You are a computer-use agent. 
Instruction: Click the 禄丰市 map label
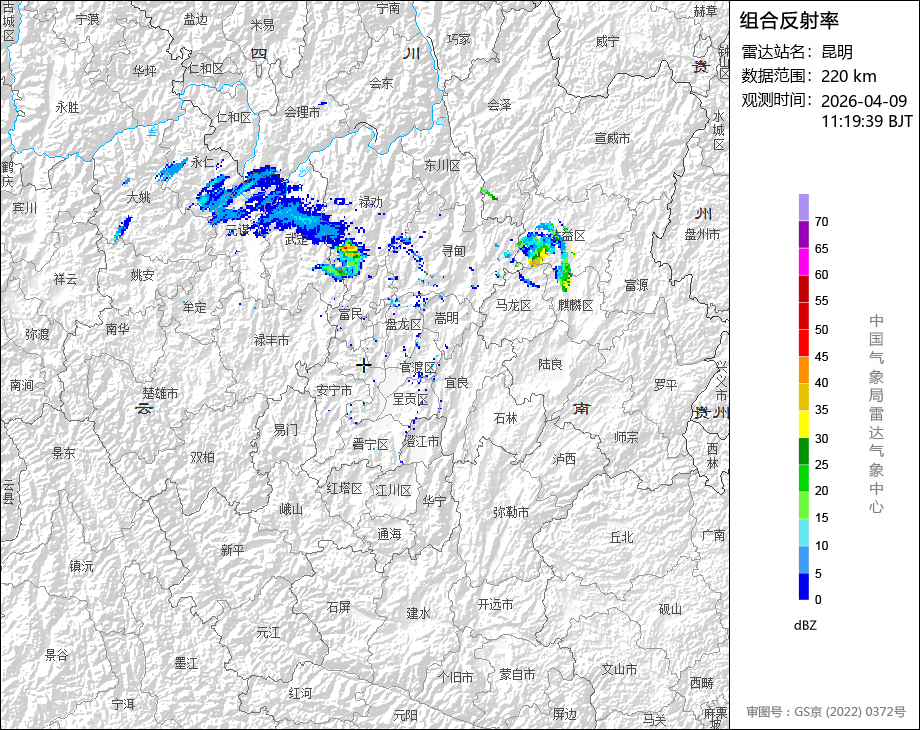pos(271,340)
